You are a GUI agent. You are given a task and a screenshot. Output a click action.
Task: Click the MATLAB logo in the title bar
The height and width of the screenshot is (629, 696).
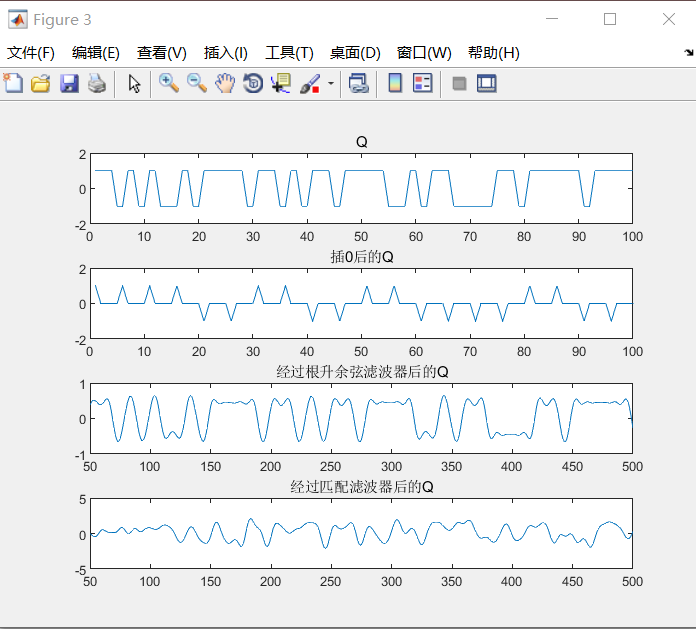tap(18, 20)
